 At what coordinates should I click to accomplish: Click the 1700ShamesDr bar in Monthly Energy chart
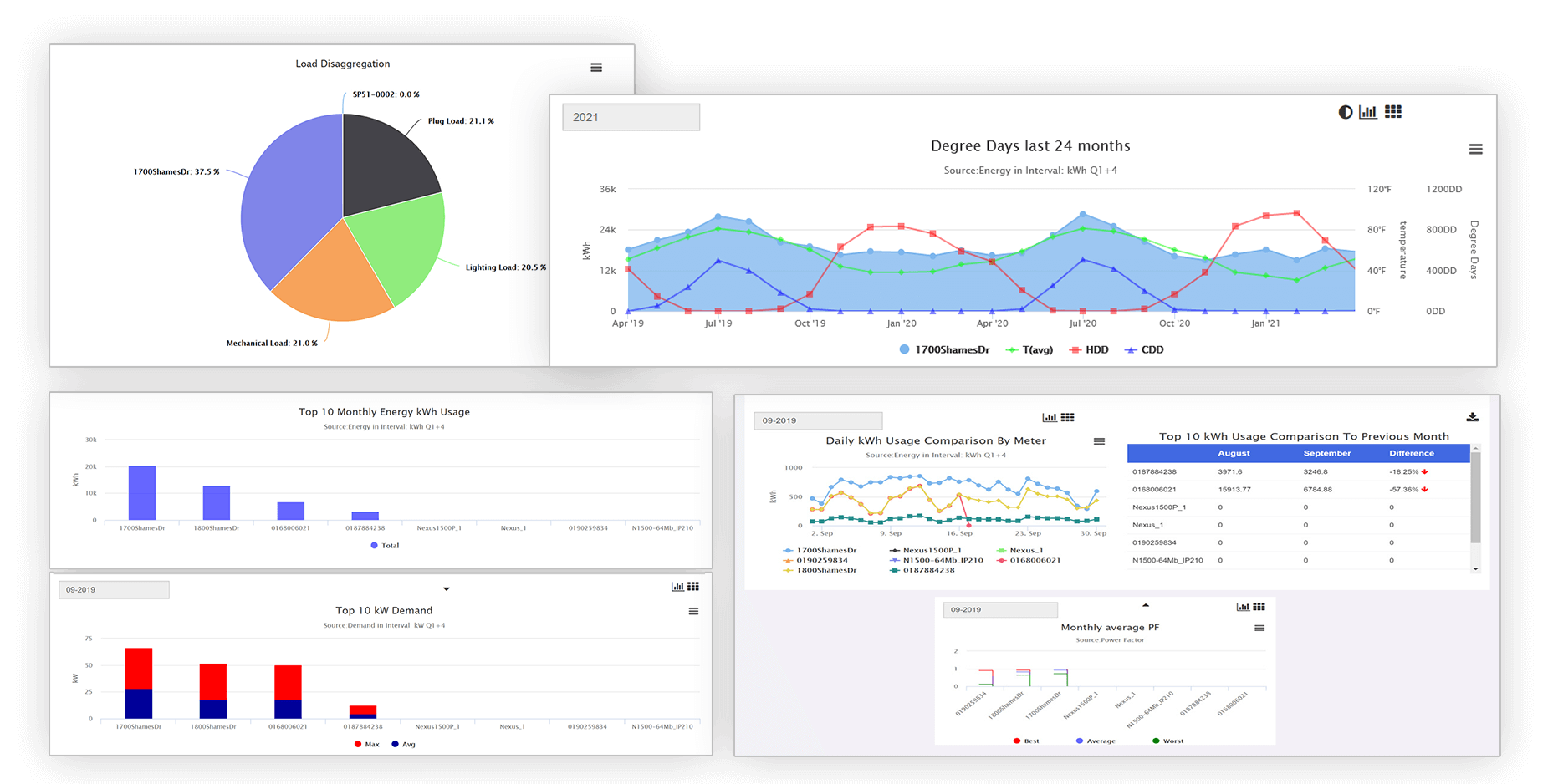142,493
